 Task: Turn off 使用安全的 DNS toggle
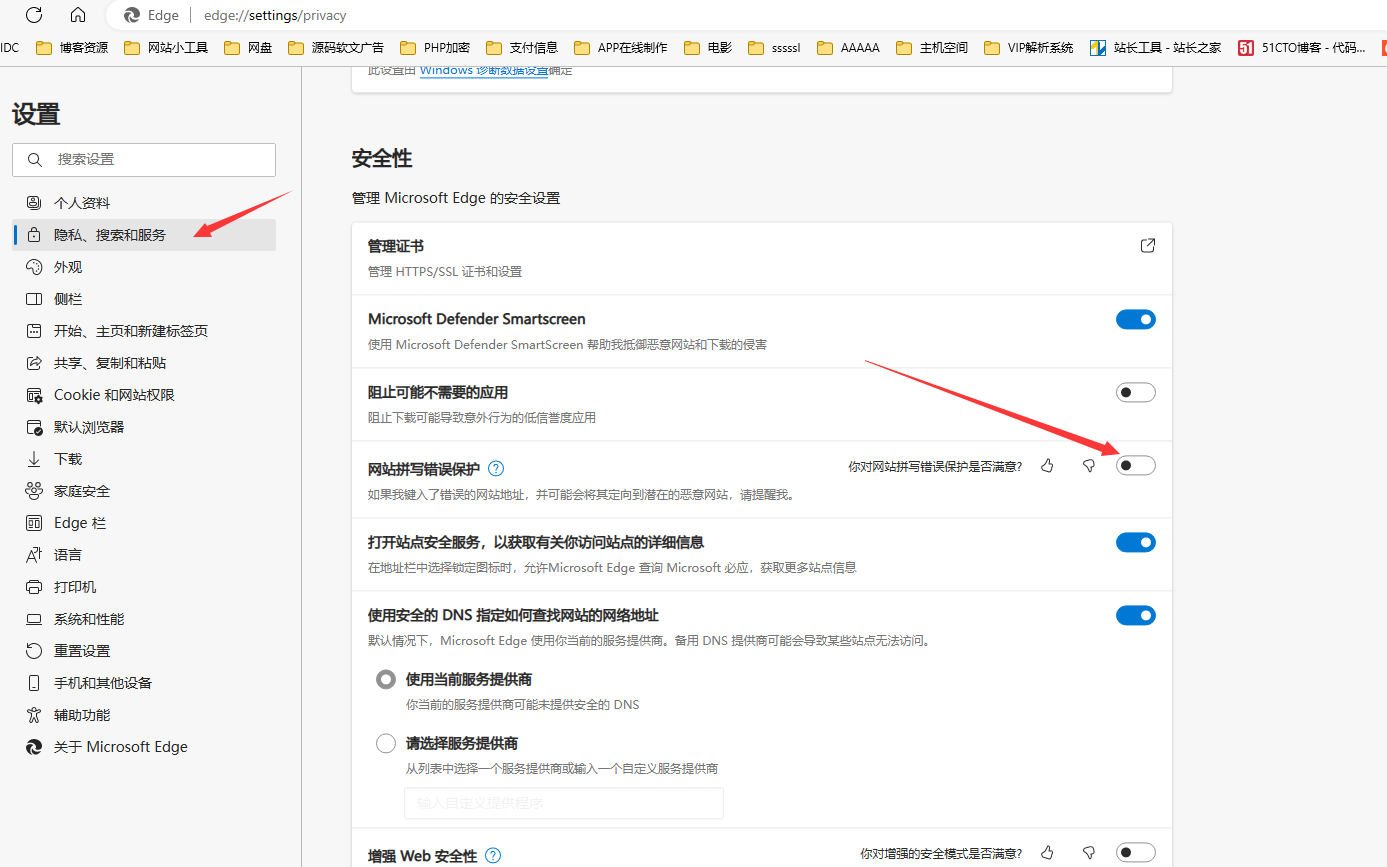tap(1136, 615)
